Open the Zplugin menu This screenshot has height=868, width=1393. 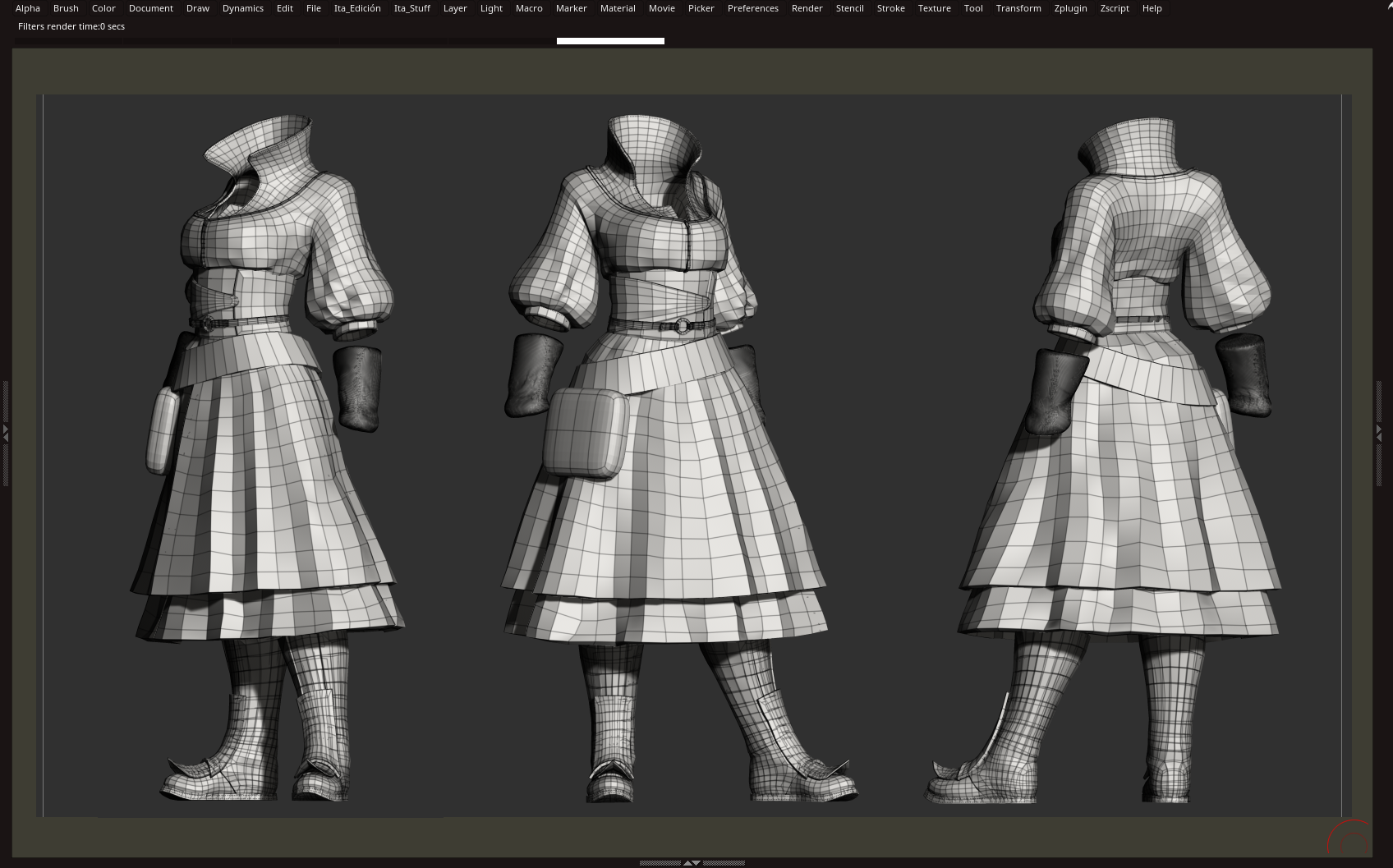(1071, 8)
